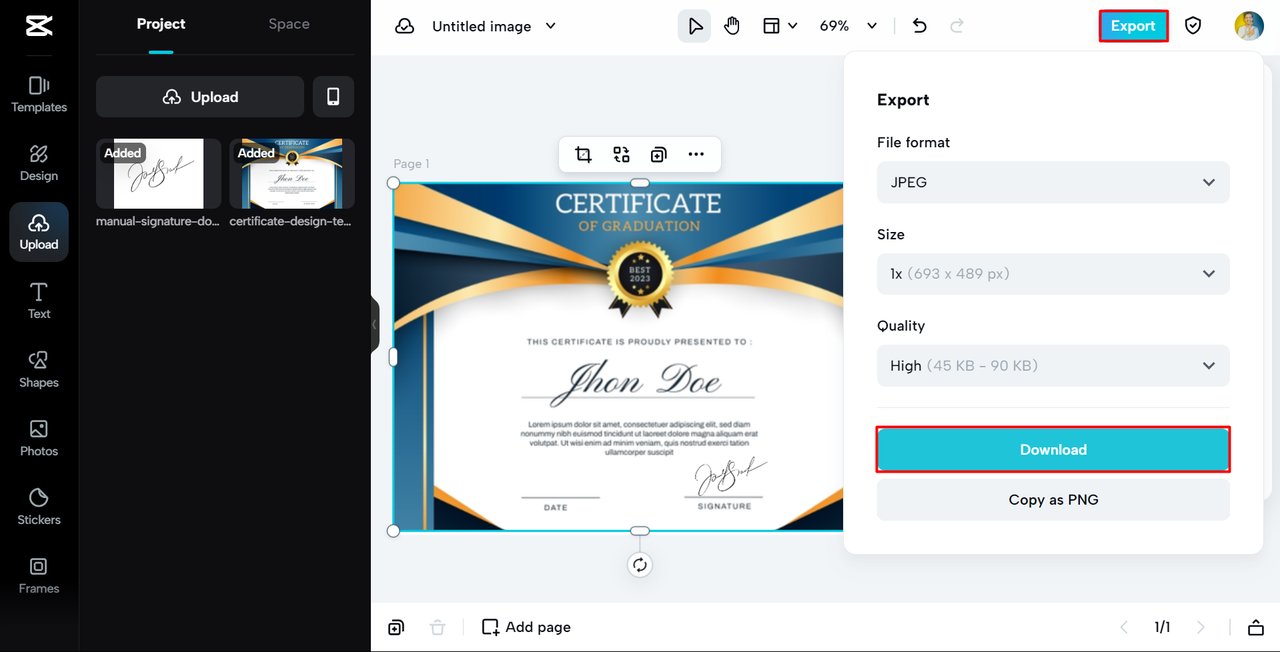Open the File format JPEG dropdown
Image resolution: width=1280 pixels, height=652 pixels.
1053,182
